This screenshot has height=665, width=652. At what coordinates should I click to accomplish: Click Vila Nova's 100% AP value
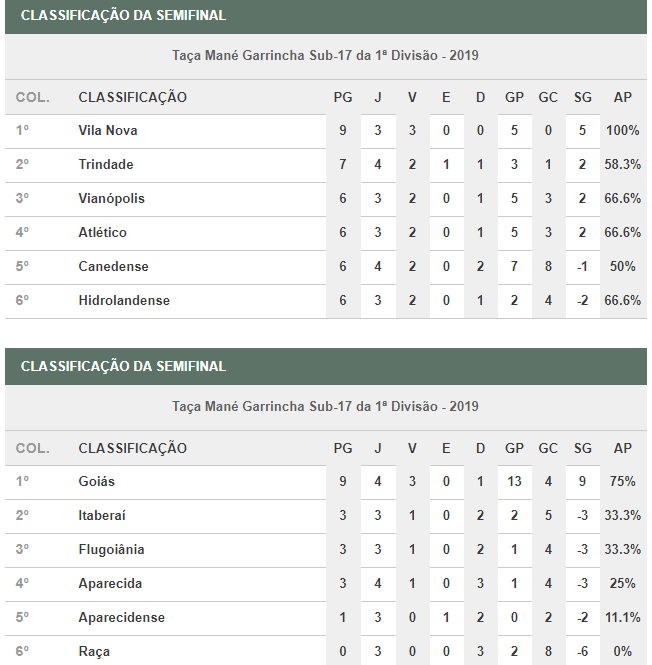pos(622,131)
